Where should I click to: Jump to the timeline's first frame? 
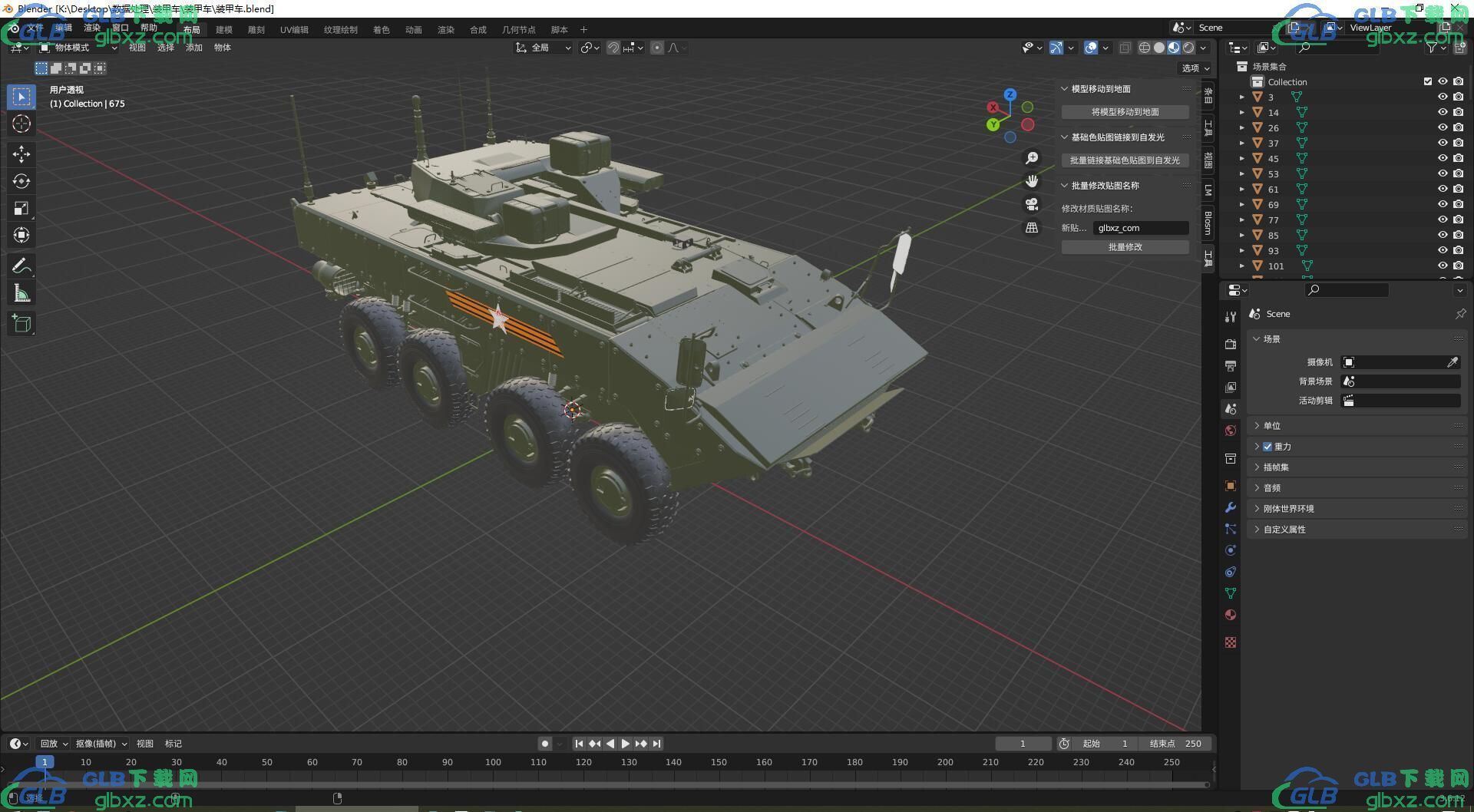pos(580,744)
